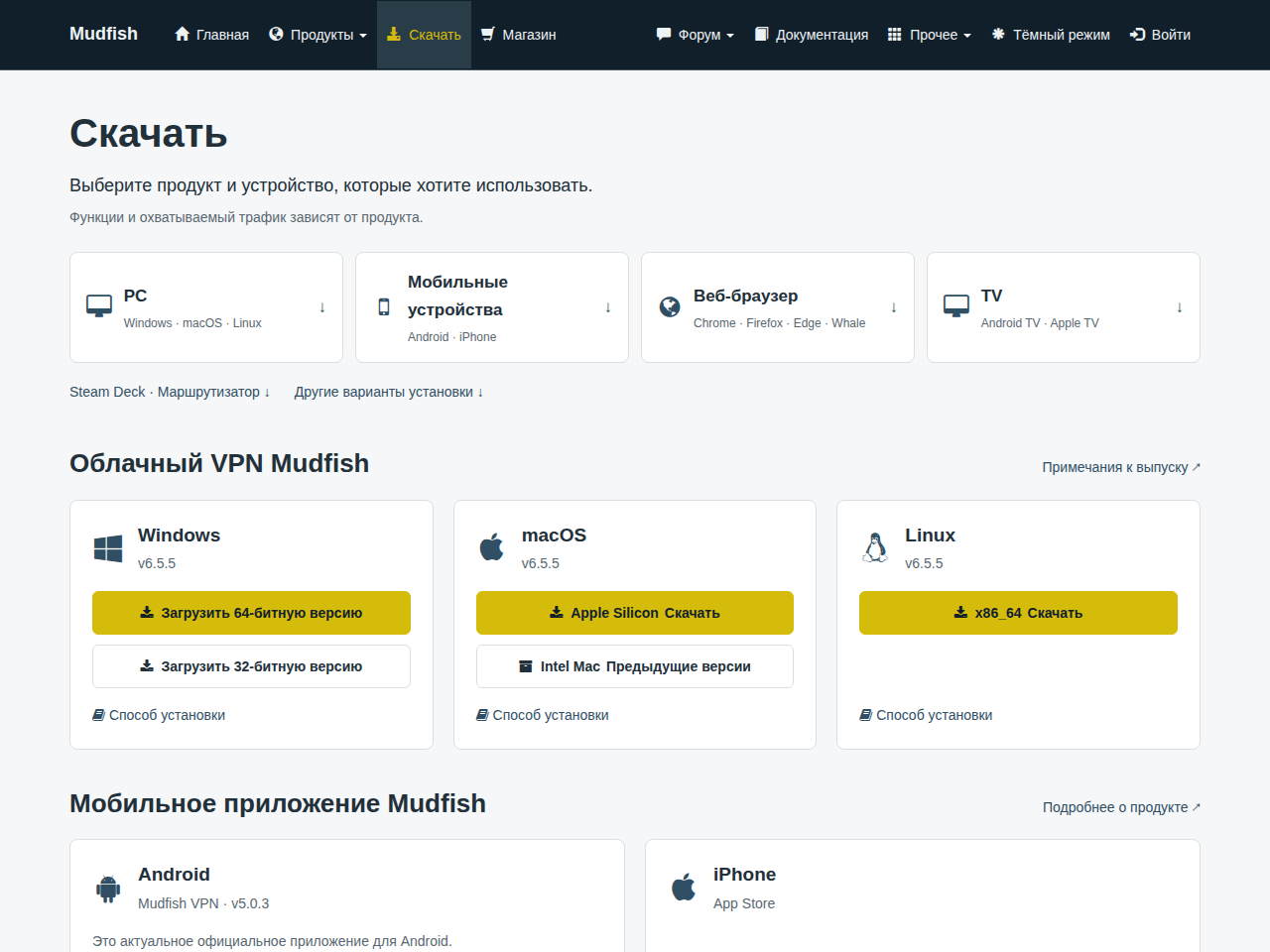Screen dimensions: 1270x952
Task: Toggle Тёмный режим dark mode
Action: click(x=1051, y=35)
